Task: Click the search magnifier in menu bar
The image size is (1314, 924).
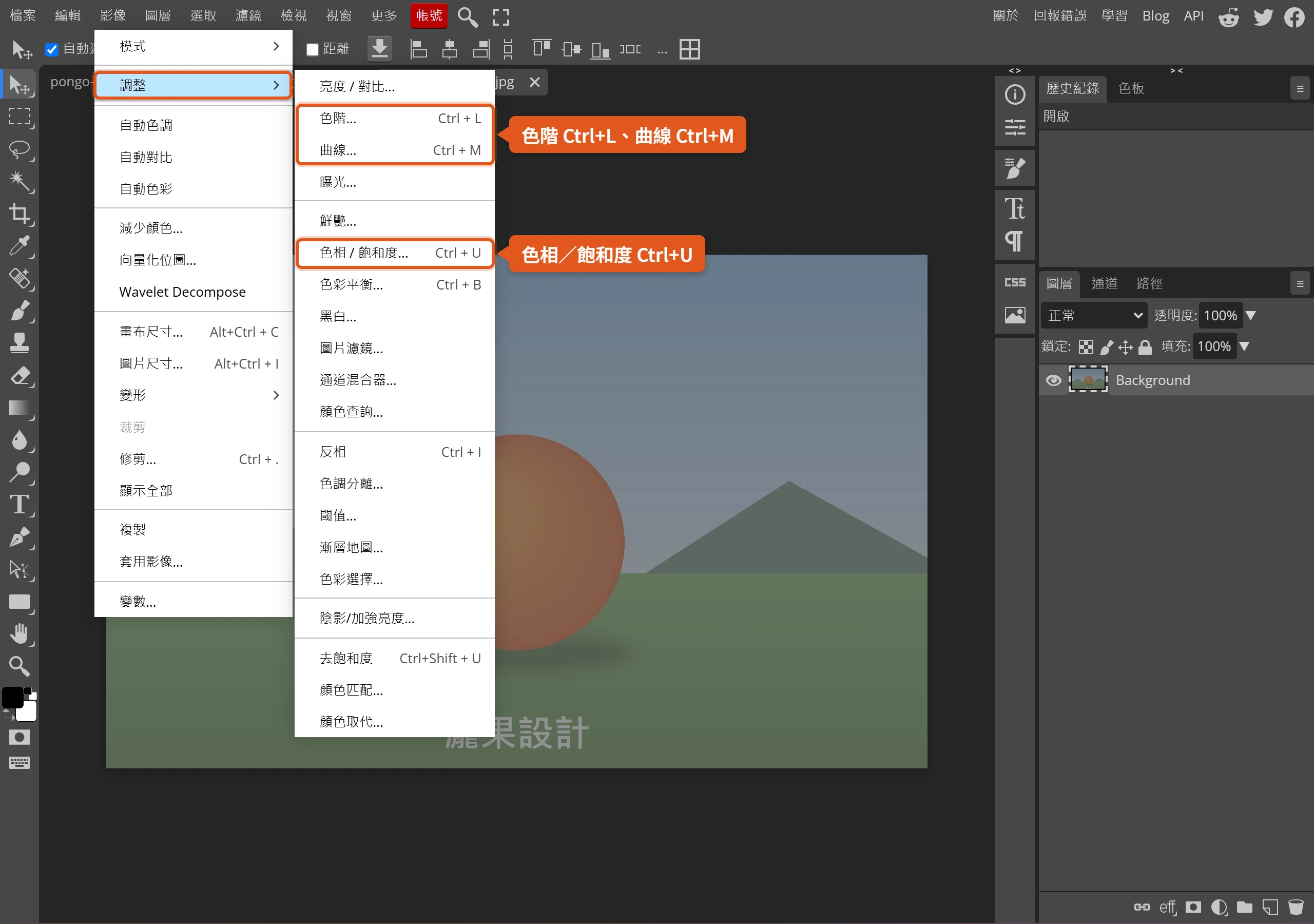Action: (467, 17)
